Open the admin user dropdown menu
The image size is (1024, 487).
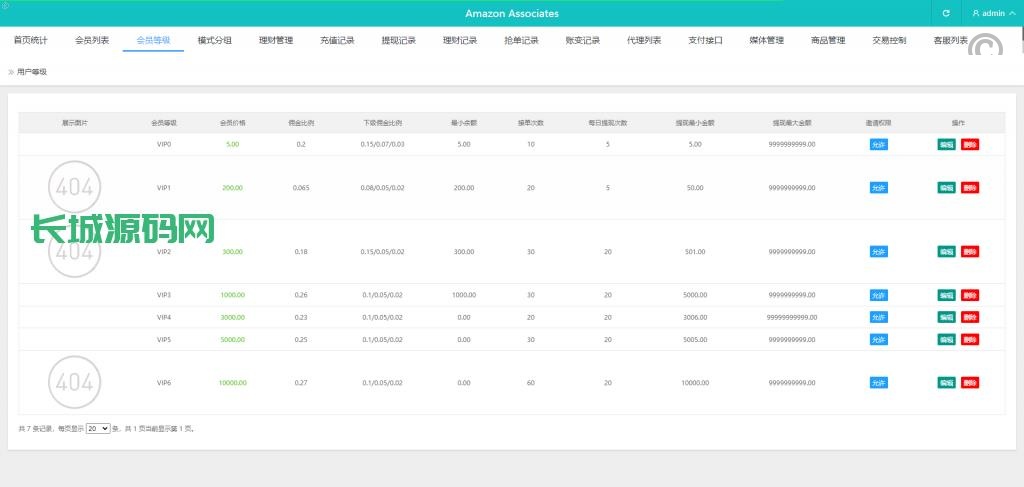point(993,14)
